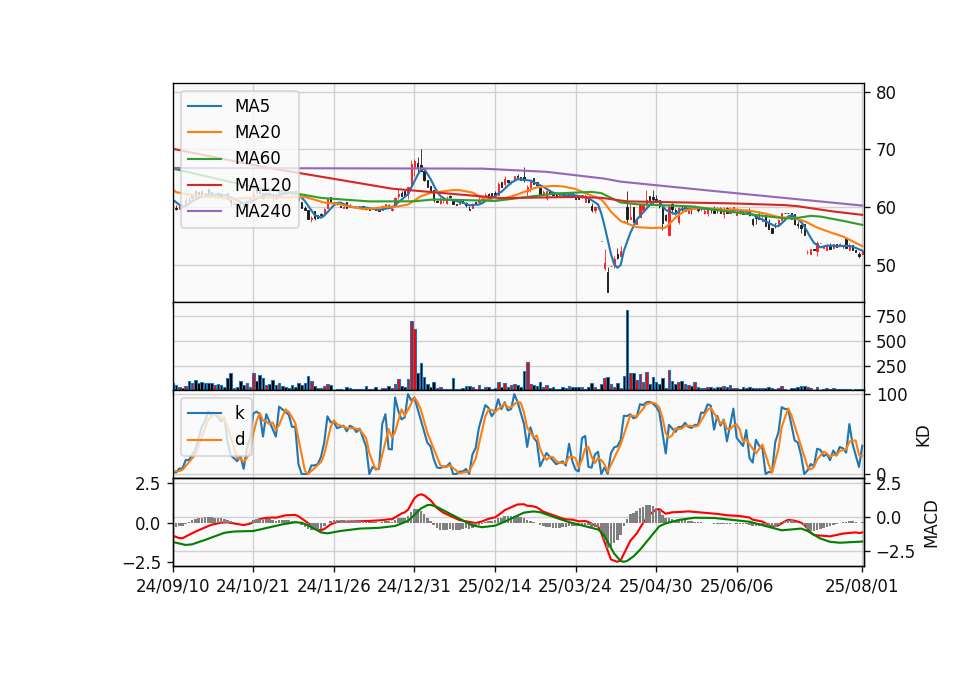
Task: Click the 24/11/26 date axis label
Action: (334, 586)
